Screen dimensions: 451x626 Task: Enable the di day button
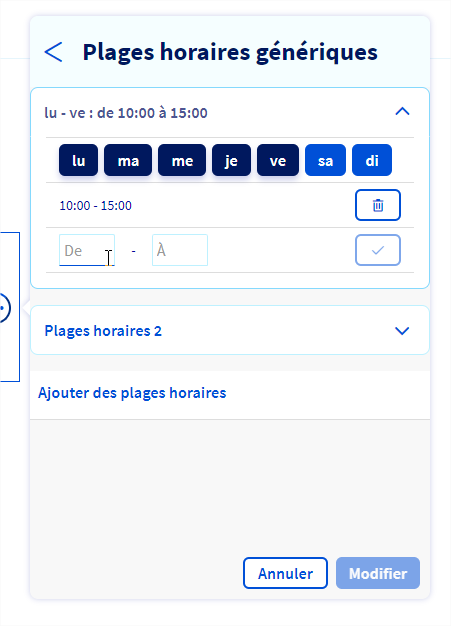[372, 160]
